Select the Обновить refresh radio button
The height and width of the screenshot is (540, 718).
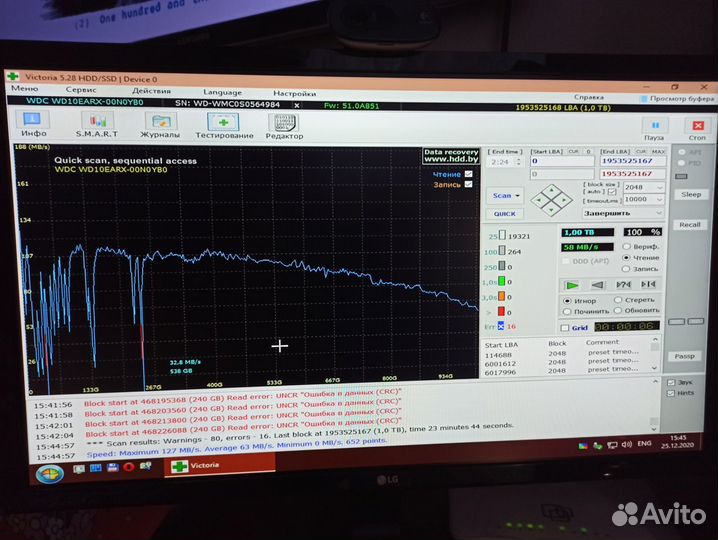[618, 311]
